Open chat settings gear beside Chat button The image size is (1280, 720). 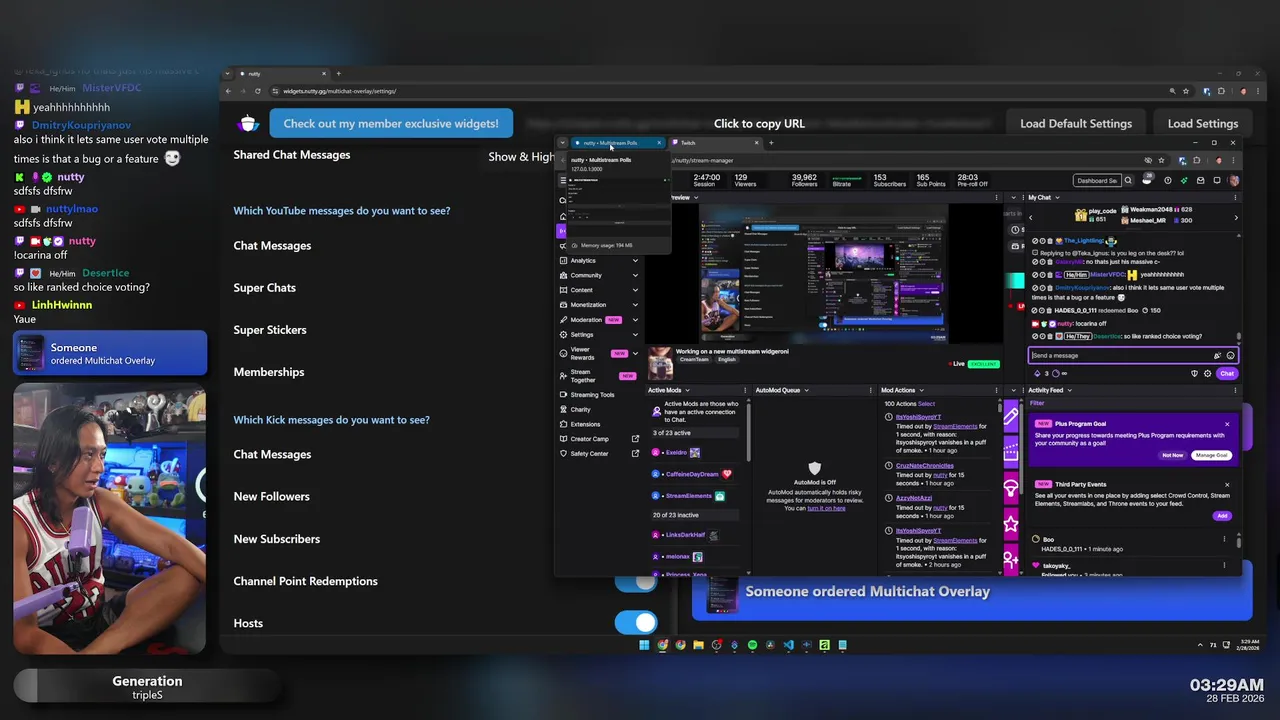pyautogui.click(x=1207, y=373)
